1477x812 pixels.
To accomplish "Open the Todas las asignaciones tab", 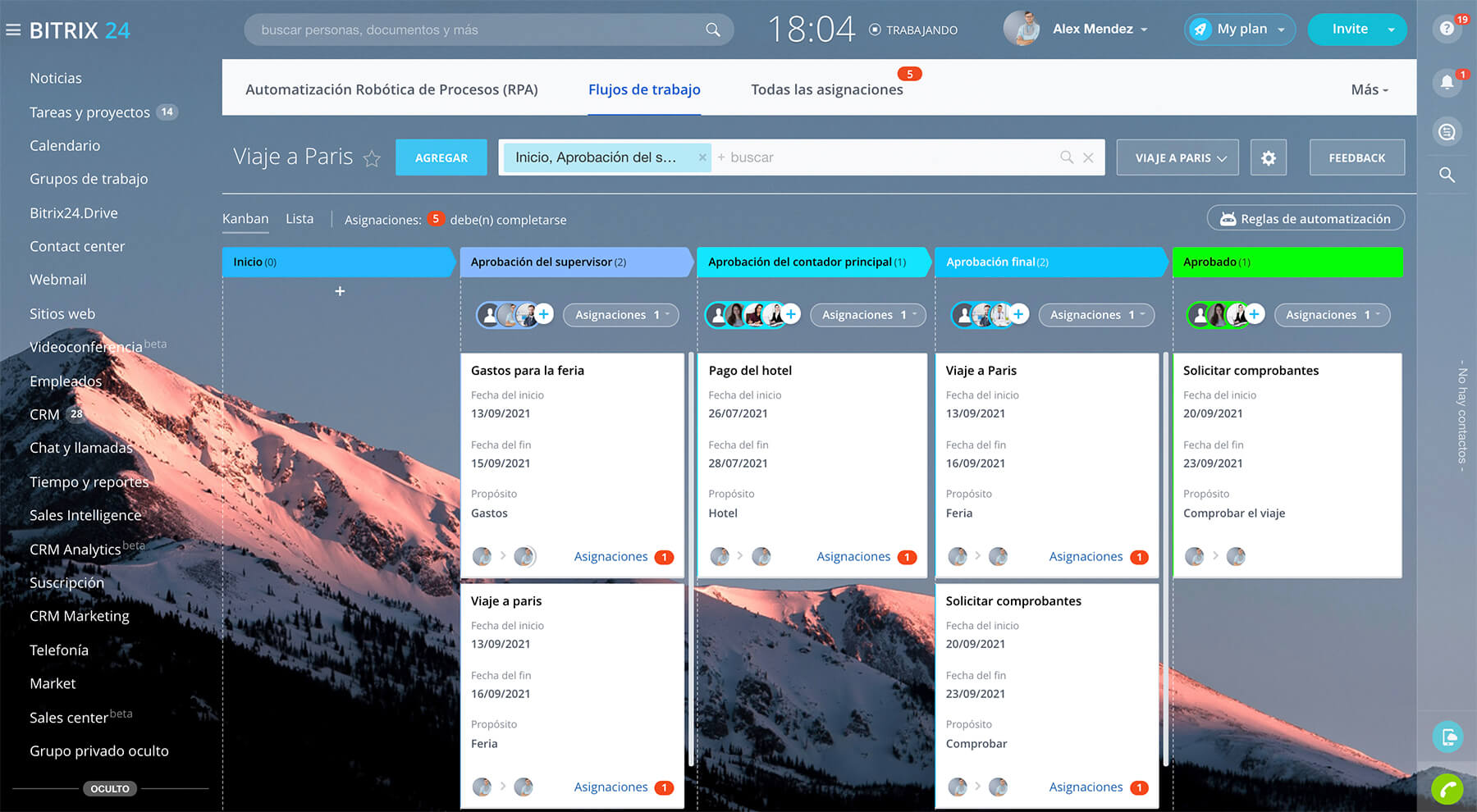I will pos(826,89).
